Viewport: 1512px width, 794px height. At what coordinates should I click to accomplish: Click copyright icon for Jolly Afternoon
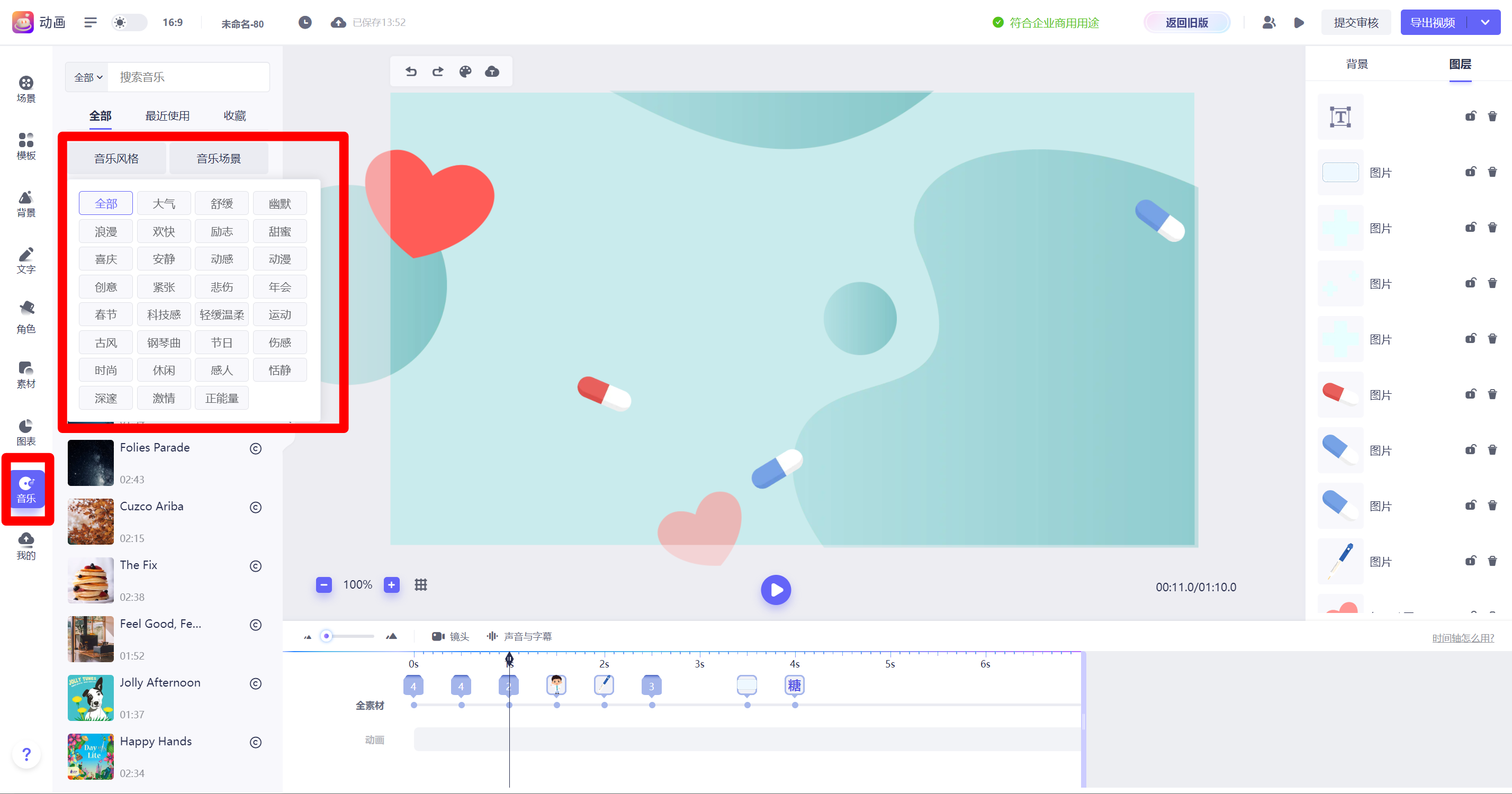tap(255, 683)
